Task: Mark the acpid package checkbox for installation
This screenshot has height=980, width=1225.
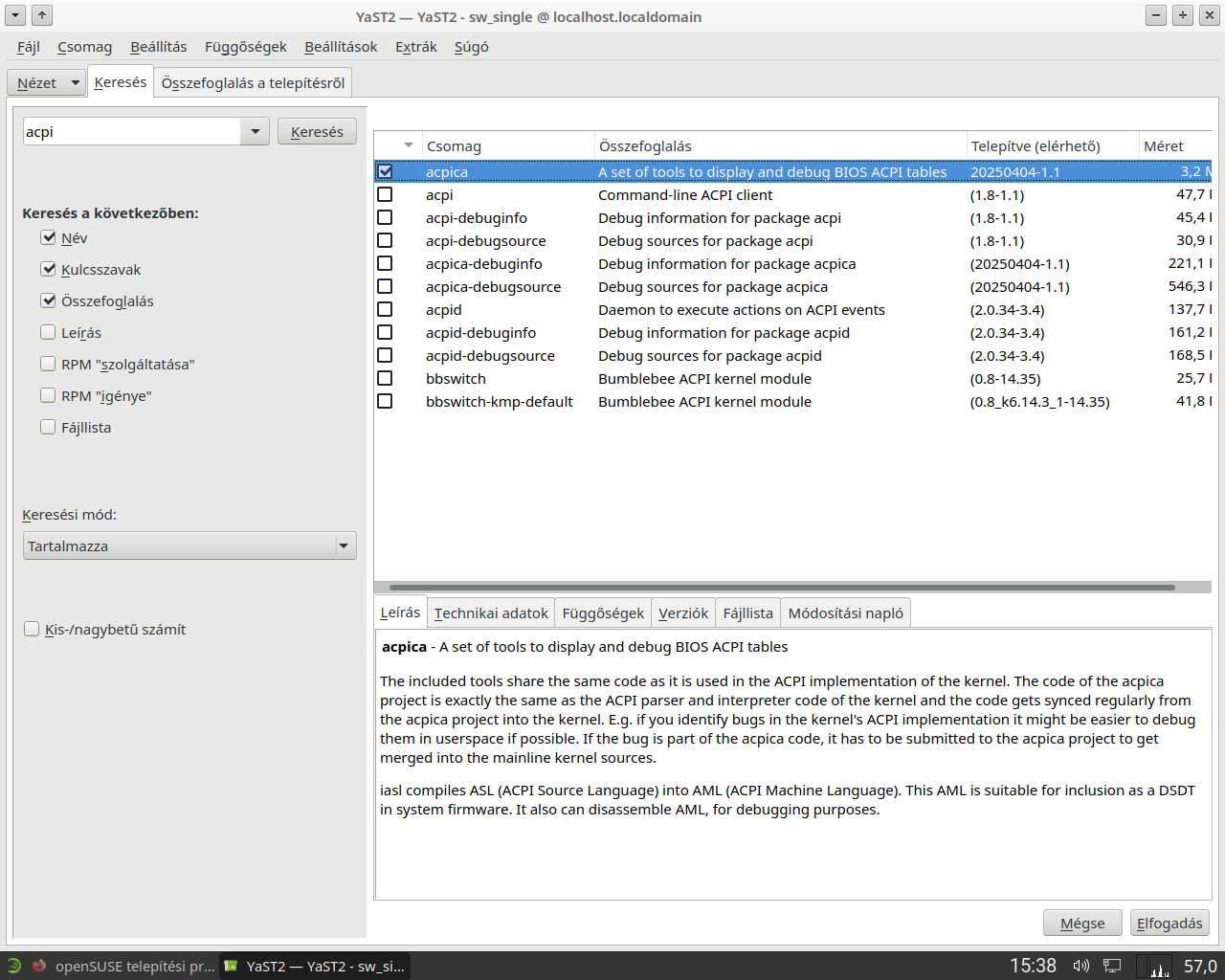Action: click(x=385, y=309)
